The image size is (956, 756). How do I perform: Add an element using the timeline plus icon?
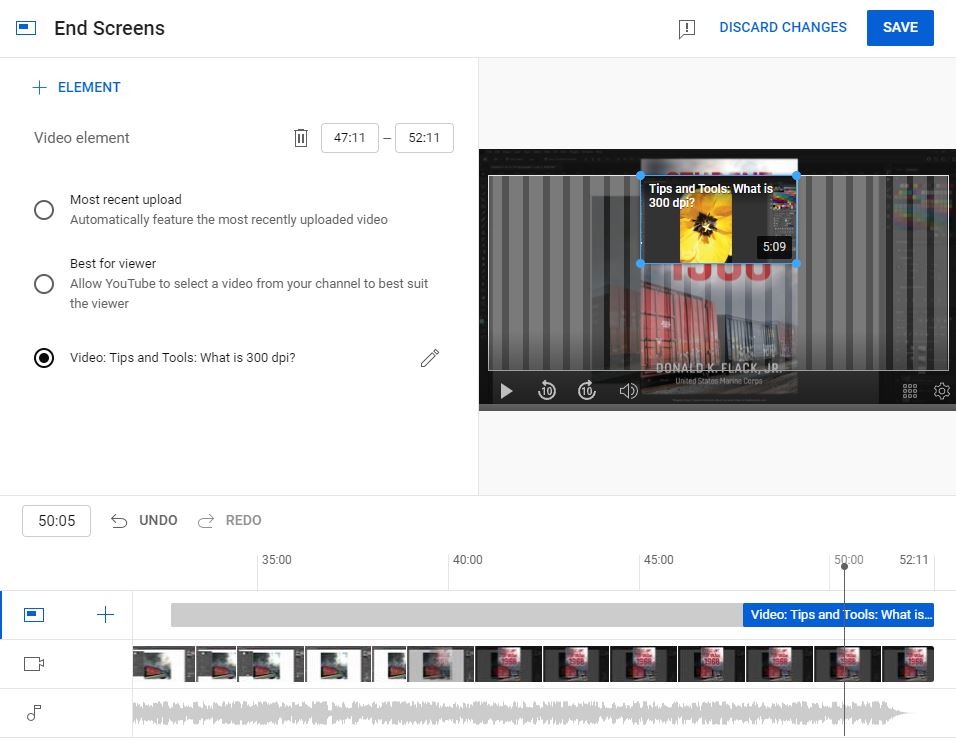[x=105, y=615]
